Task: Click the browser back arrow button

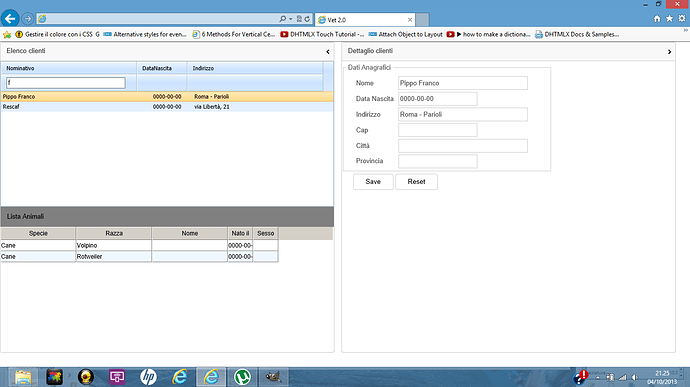Action: point(10,18)
